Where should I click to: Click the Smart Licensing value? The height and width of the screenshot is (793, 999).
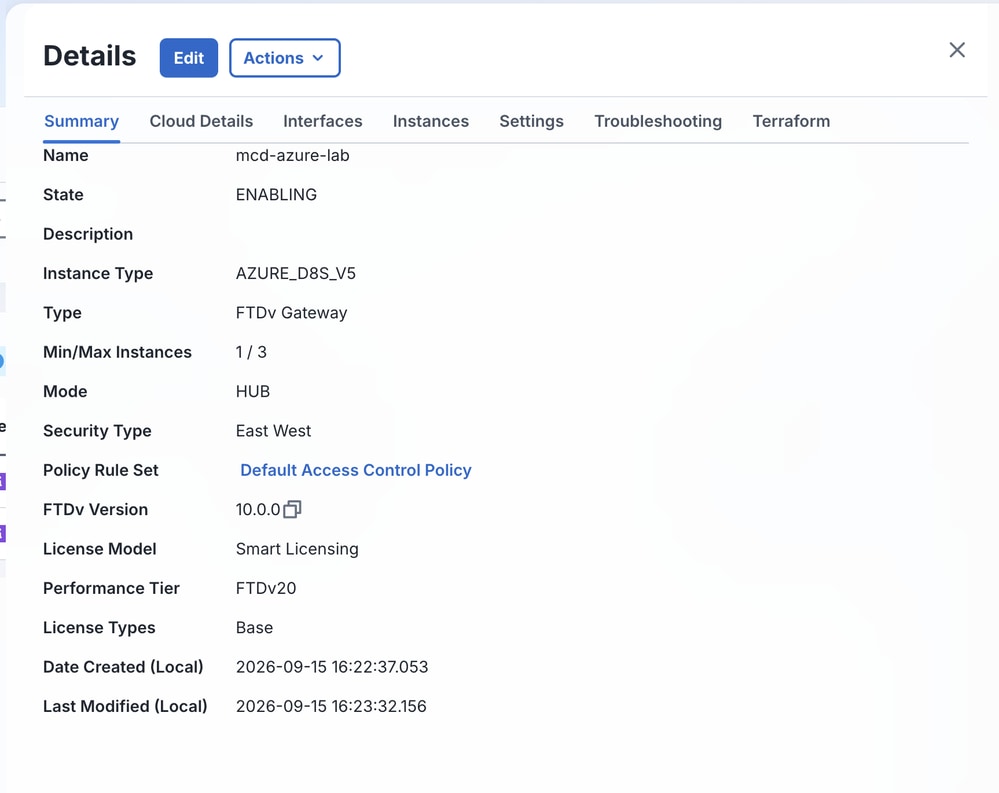297,549
